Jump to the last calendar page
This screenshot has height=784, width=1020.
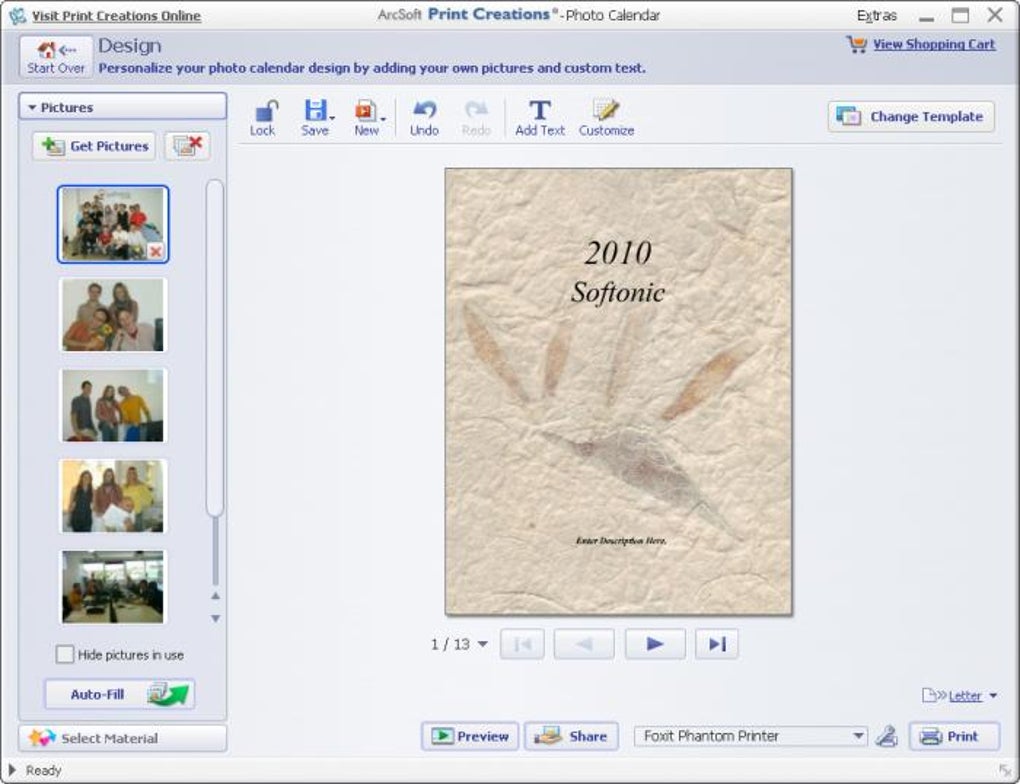pos(717,644)
